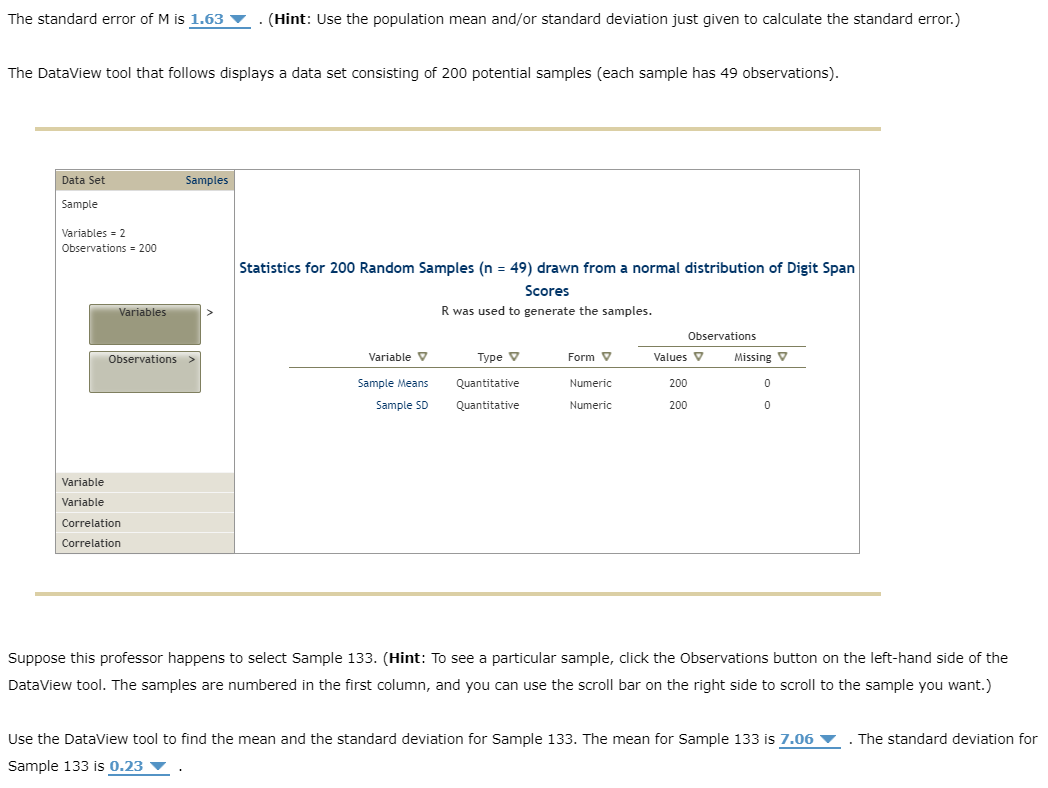Open the Missing column filter icon
The image size is (1048, 788).
(x=781, y=356)
